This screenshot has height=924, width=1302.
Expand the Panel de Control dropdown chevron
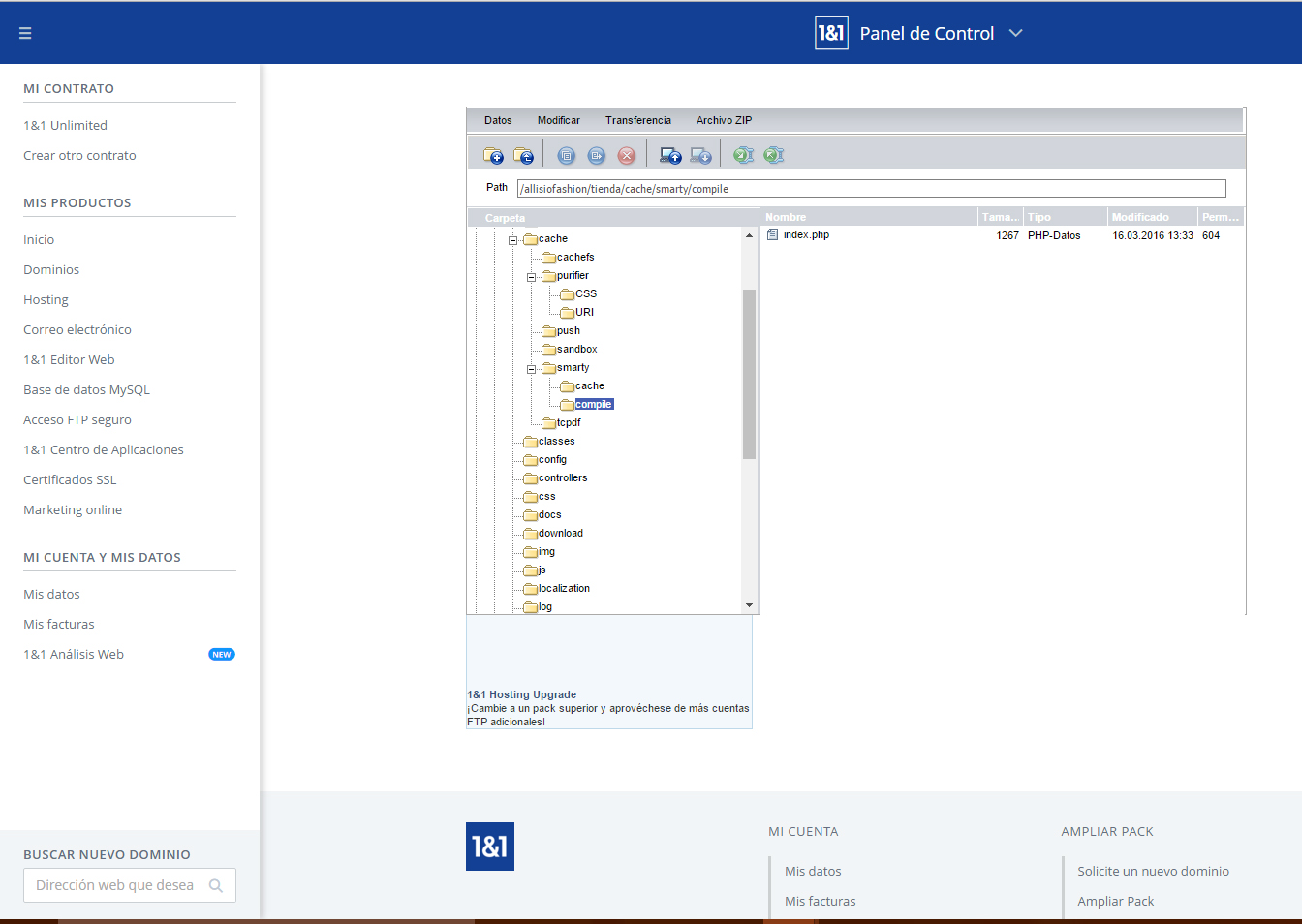point(1015,33)
